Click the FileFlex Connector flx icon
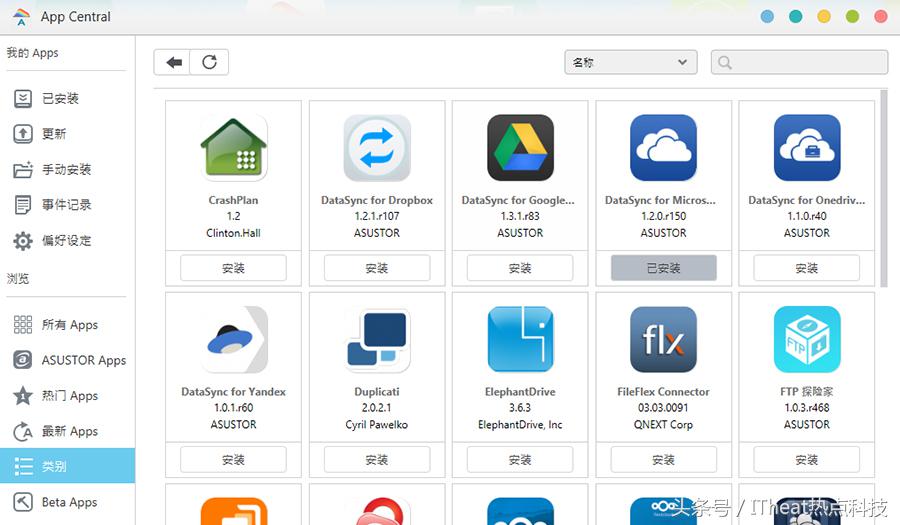Image resolution: width=900 pixels, height=525 pixels. coord(664,340)
